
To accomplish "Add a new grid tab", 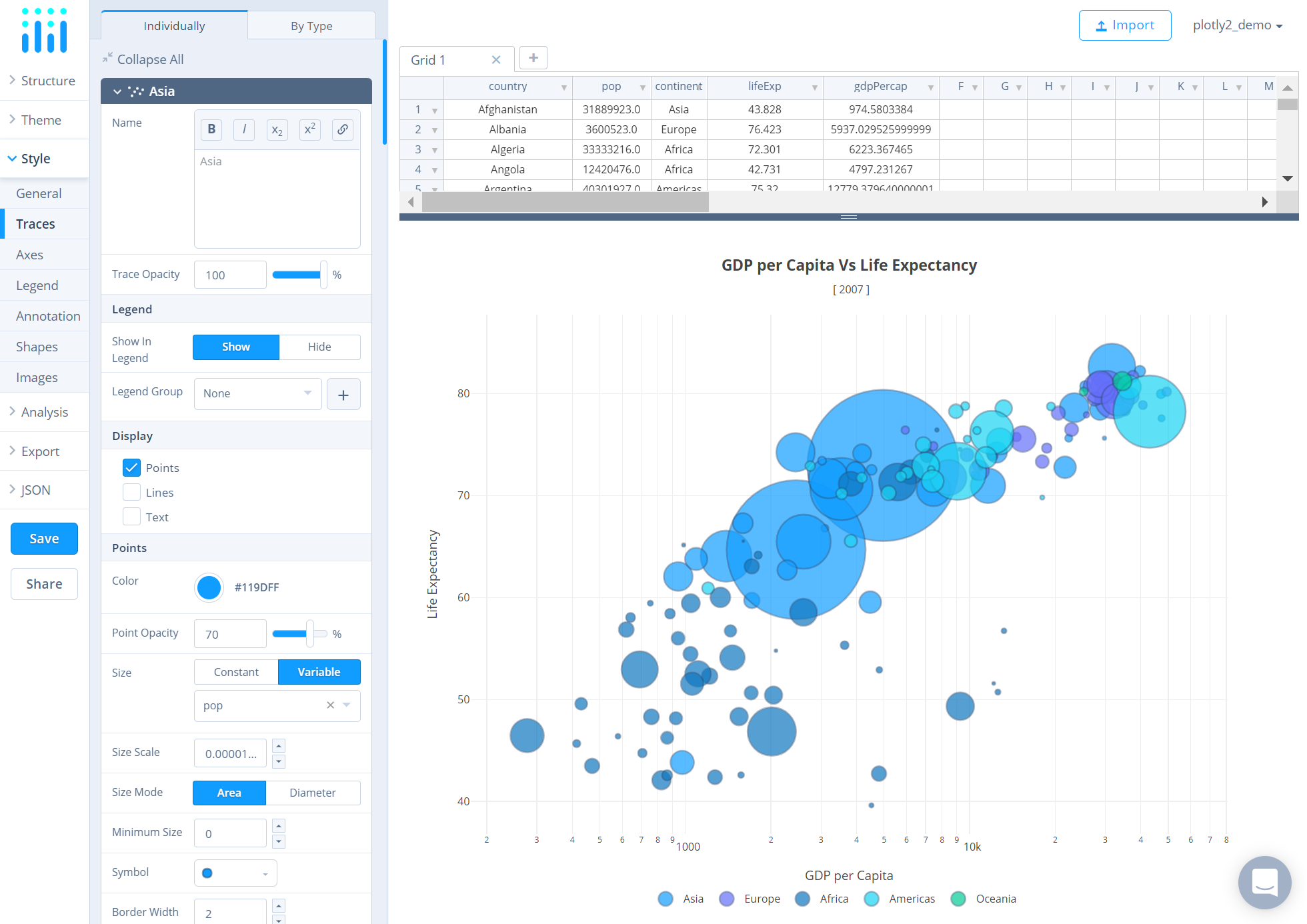I will tap(533, 58).
